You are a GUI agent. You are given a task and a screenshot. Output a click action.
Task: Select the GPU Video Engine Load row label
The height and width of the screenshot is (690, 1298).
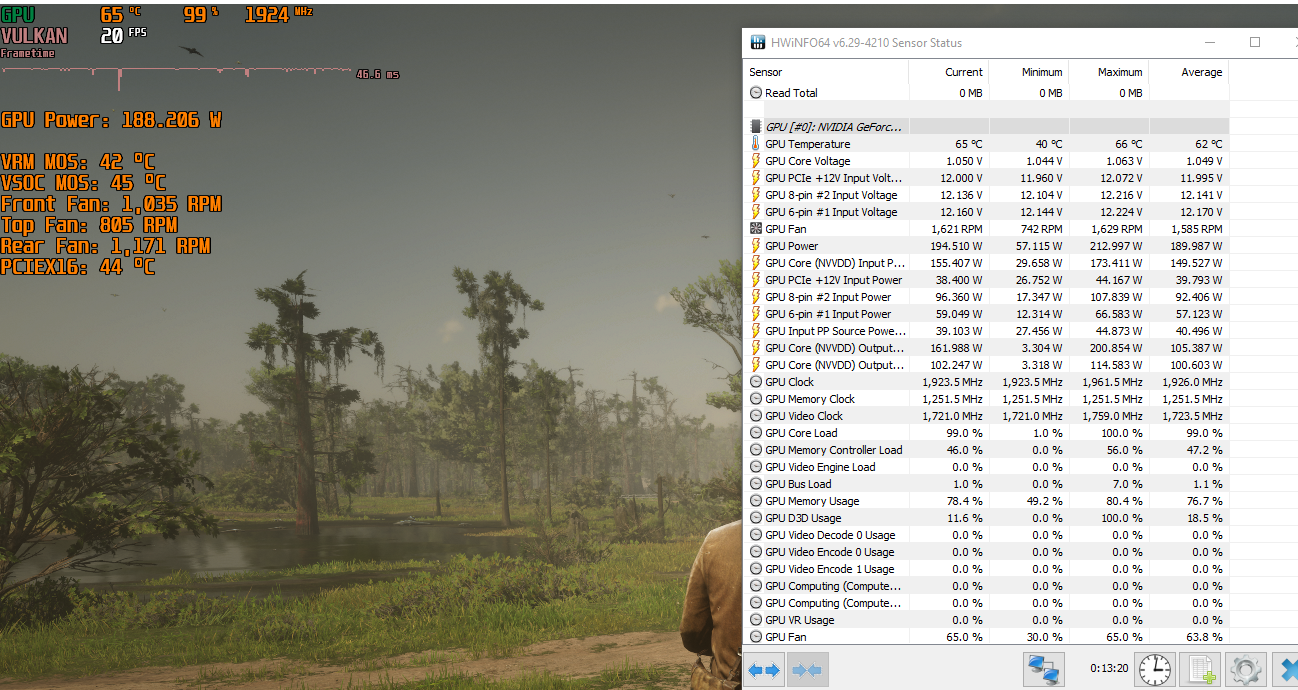pyautogui.click(x=820, y=467)
